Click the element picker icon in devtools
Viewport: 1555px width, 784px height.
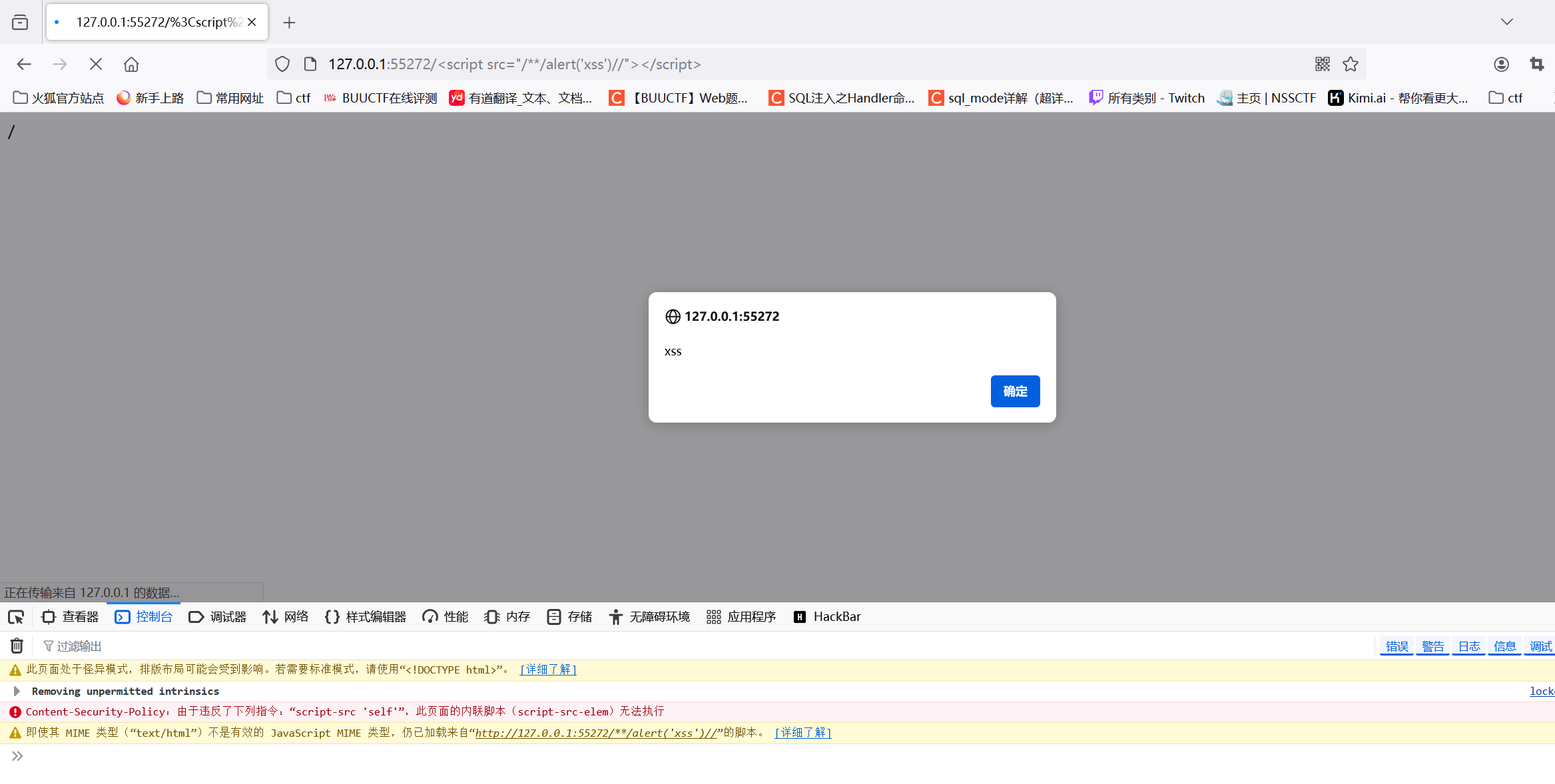pyautogui.click(x=16, y=617)
